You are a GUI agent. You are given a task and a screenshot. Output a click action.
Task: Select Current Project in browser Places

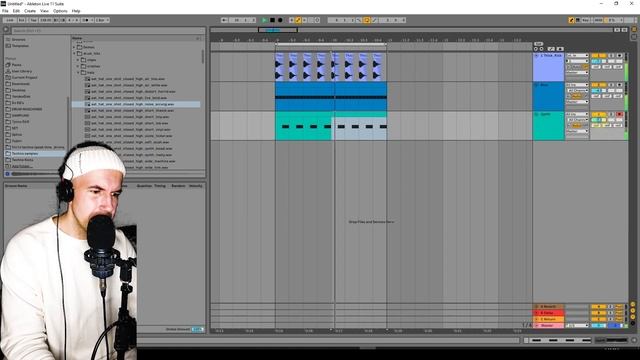click(x=24, y=78)
